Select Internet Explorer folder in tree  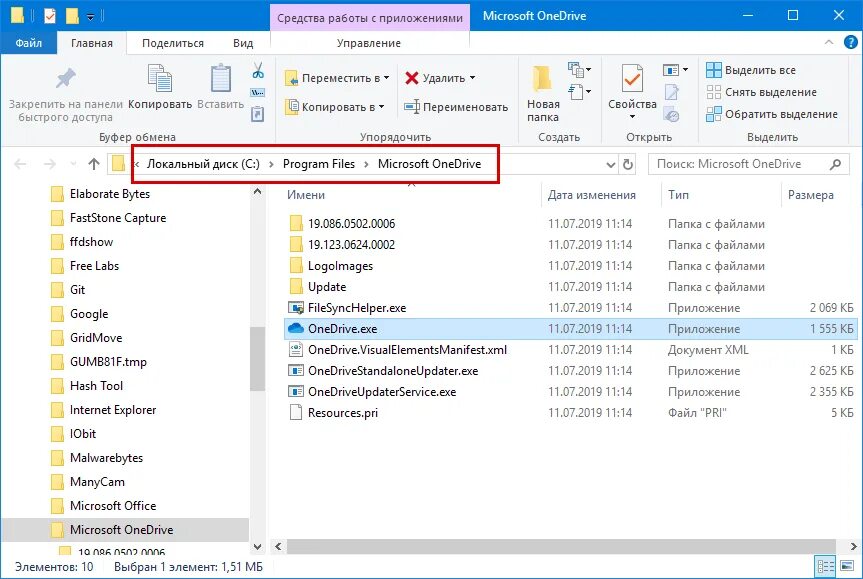coord(113,410)
